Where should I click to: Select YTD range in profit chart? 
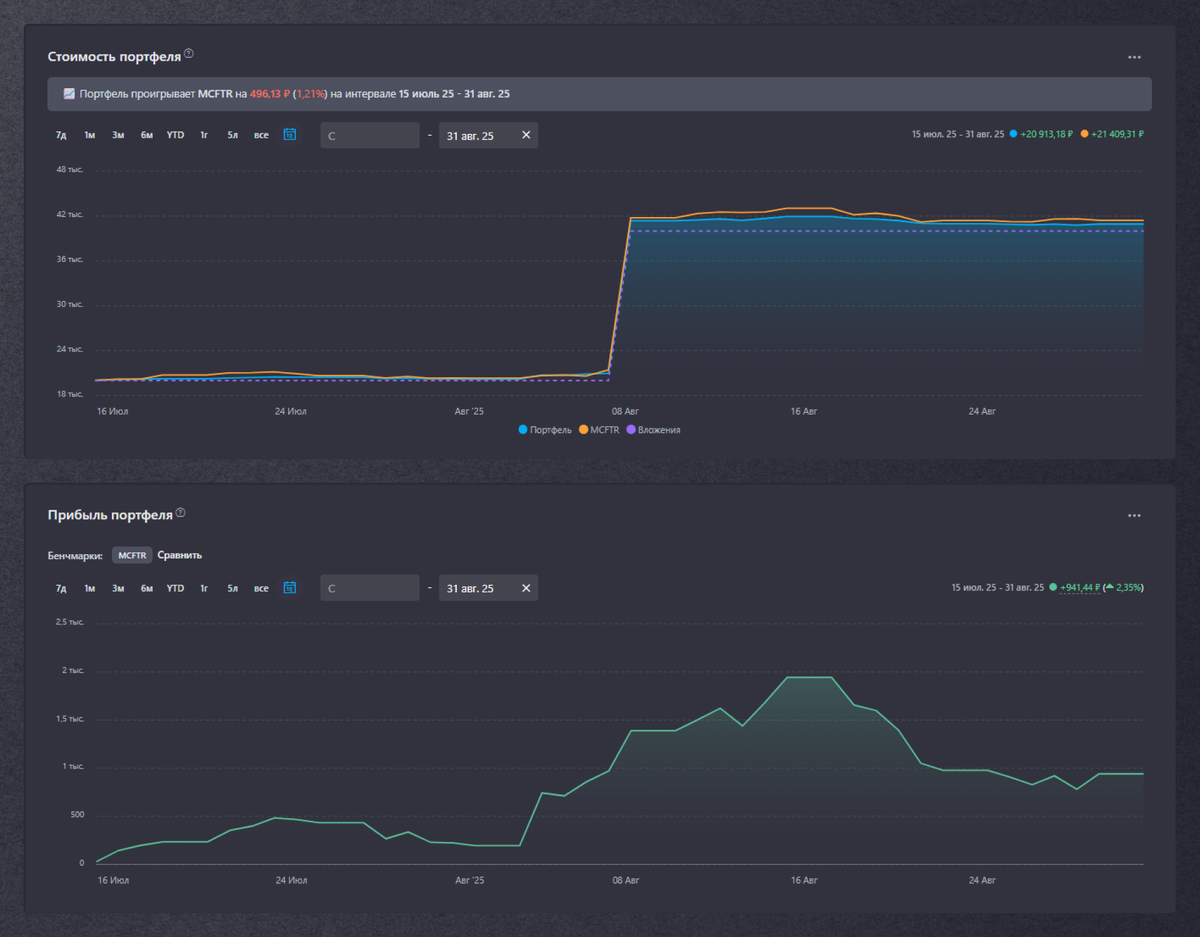pyautogui.click(x=175, y=588)
